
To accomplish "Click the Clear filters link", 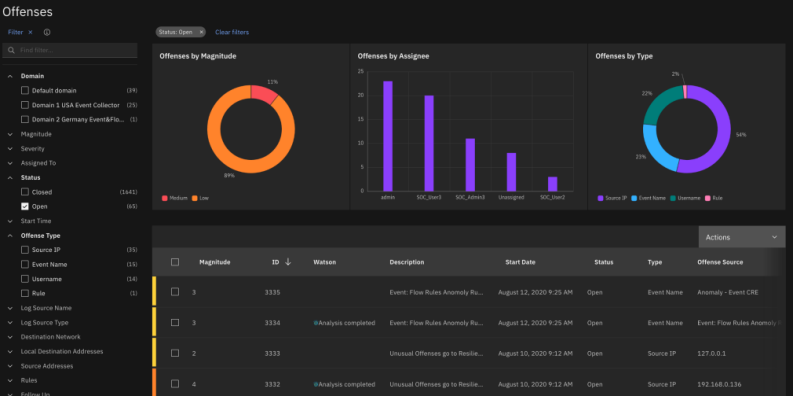I will coord(232,32).
